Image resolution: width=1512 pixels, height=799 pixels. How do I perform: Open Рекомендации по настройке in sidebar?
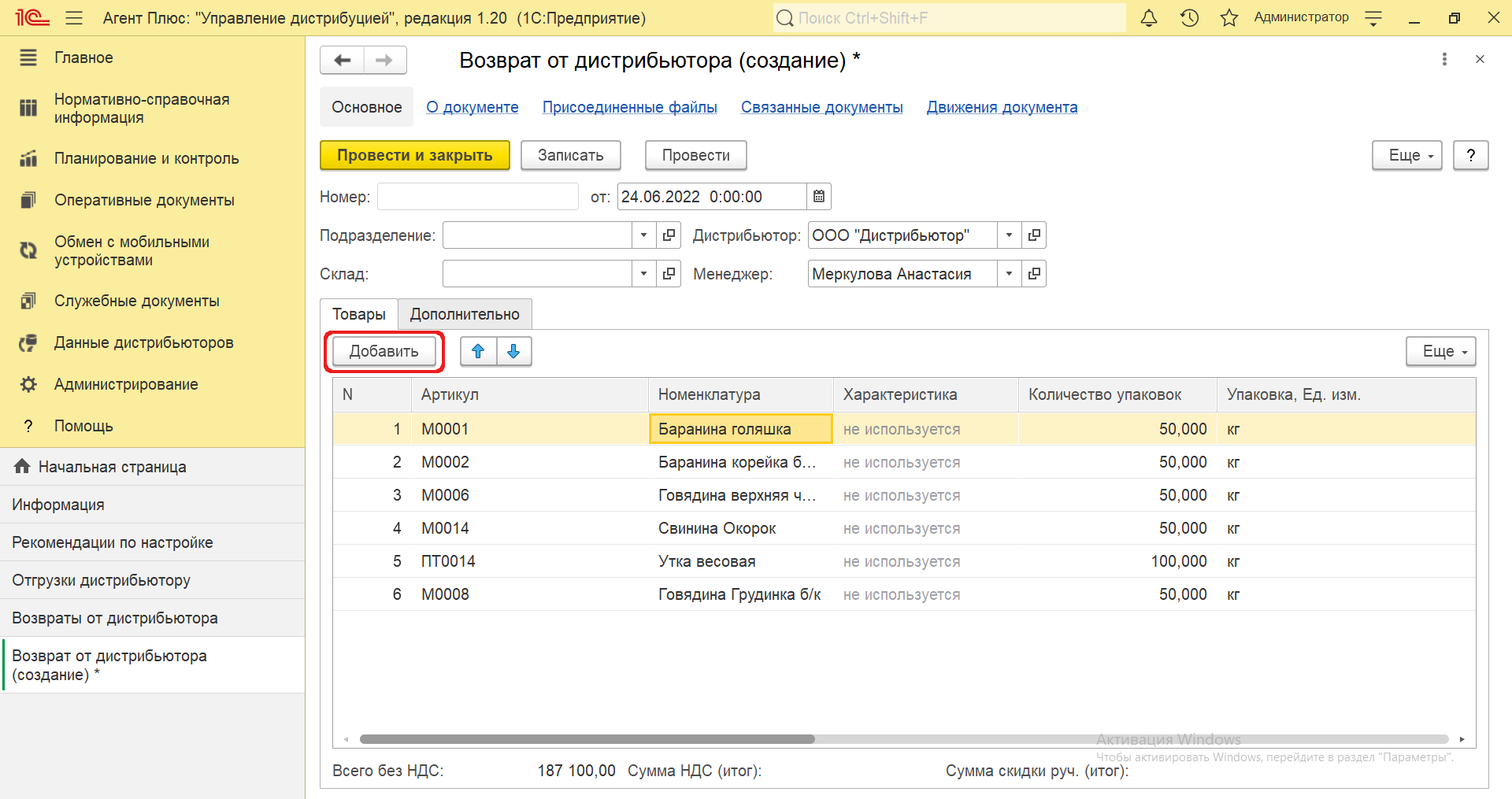(x=152, y=542)
